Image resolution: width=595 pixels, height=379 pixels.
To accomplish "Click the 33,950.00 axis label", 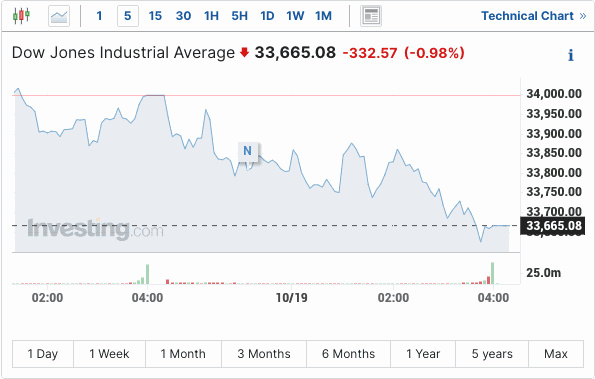I will coord(554,113).
